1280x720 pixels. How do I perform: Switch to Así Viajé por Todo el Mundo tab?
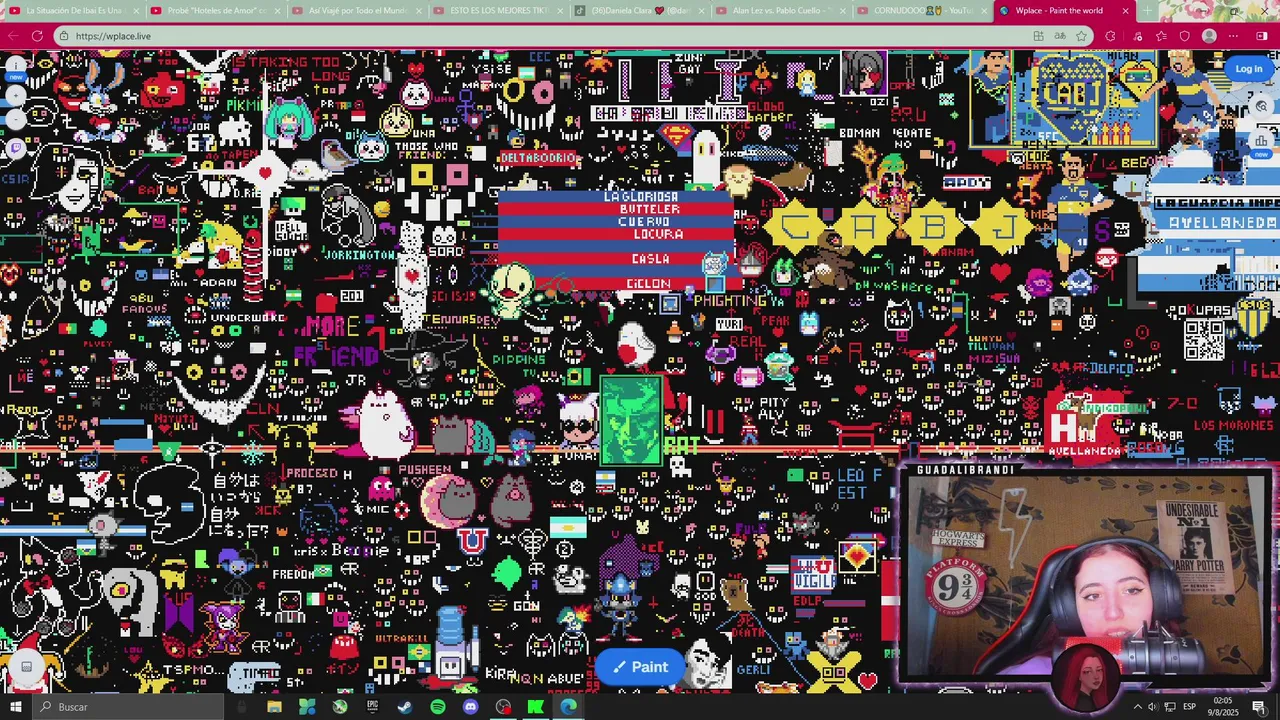(357, 11)
